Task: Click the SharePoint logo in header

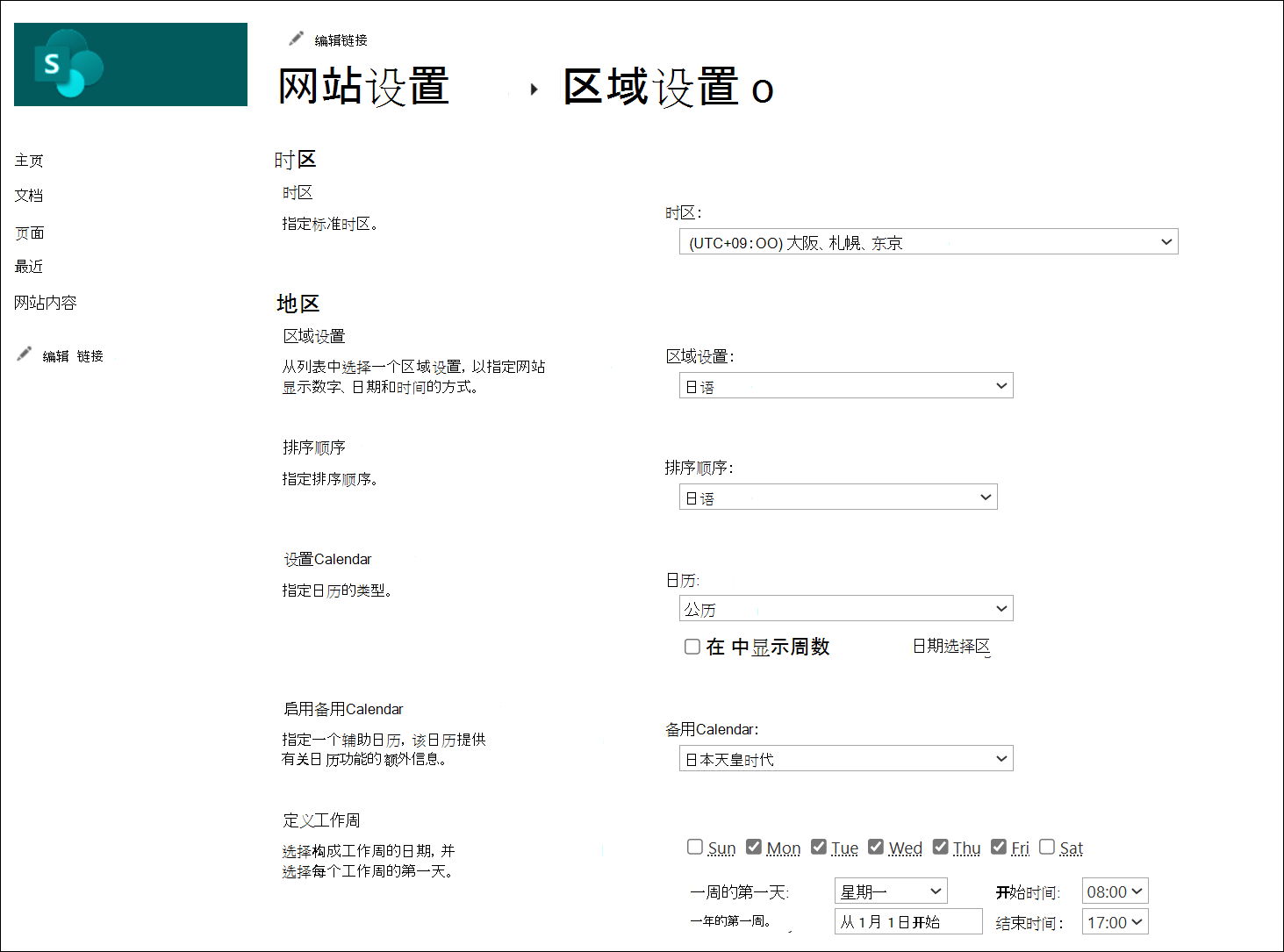Action: coord(131,65)
